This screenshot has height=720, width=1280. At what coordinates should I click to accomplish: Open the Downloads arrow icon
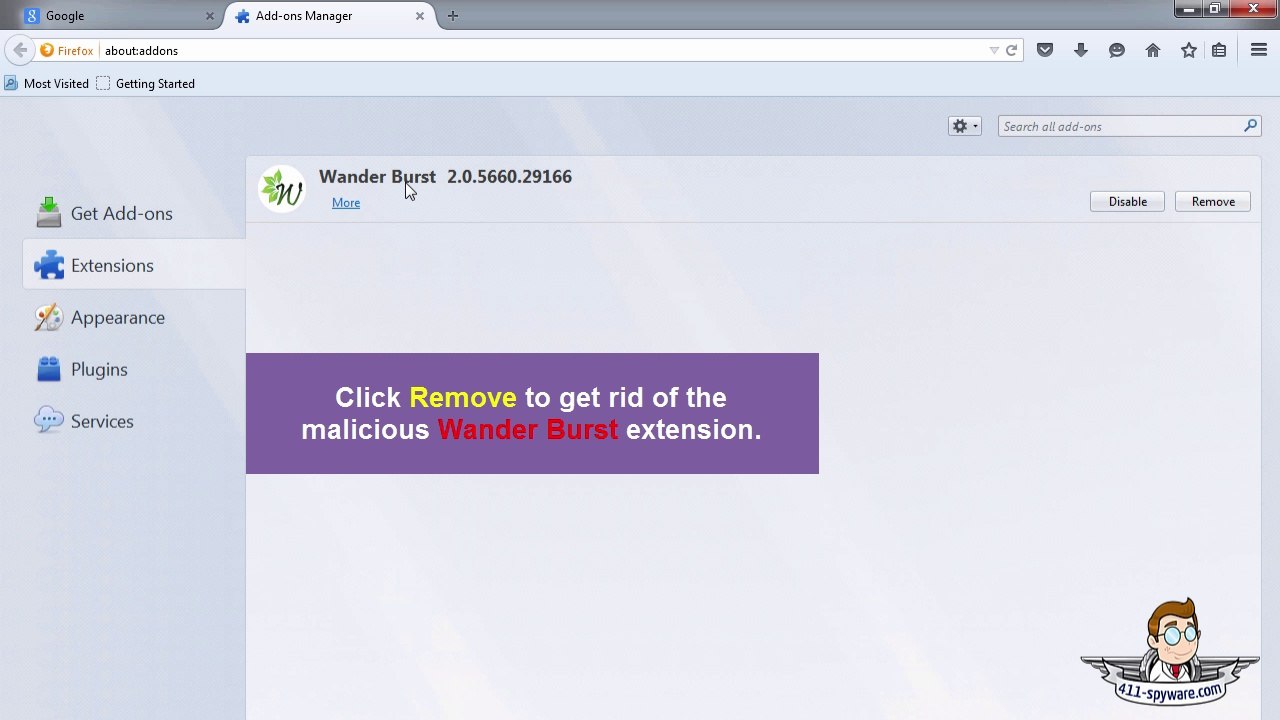tap(1081, 50)
